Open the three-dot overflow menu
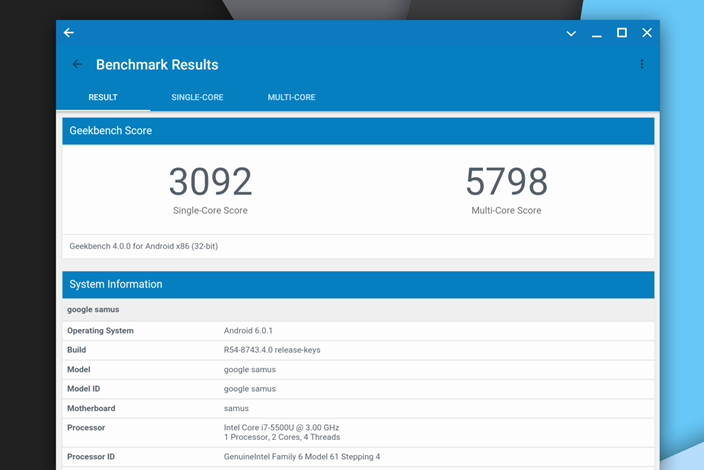Viewport: 704px width, 470px height. click(642, 64)
